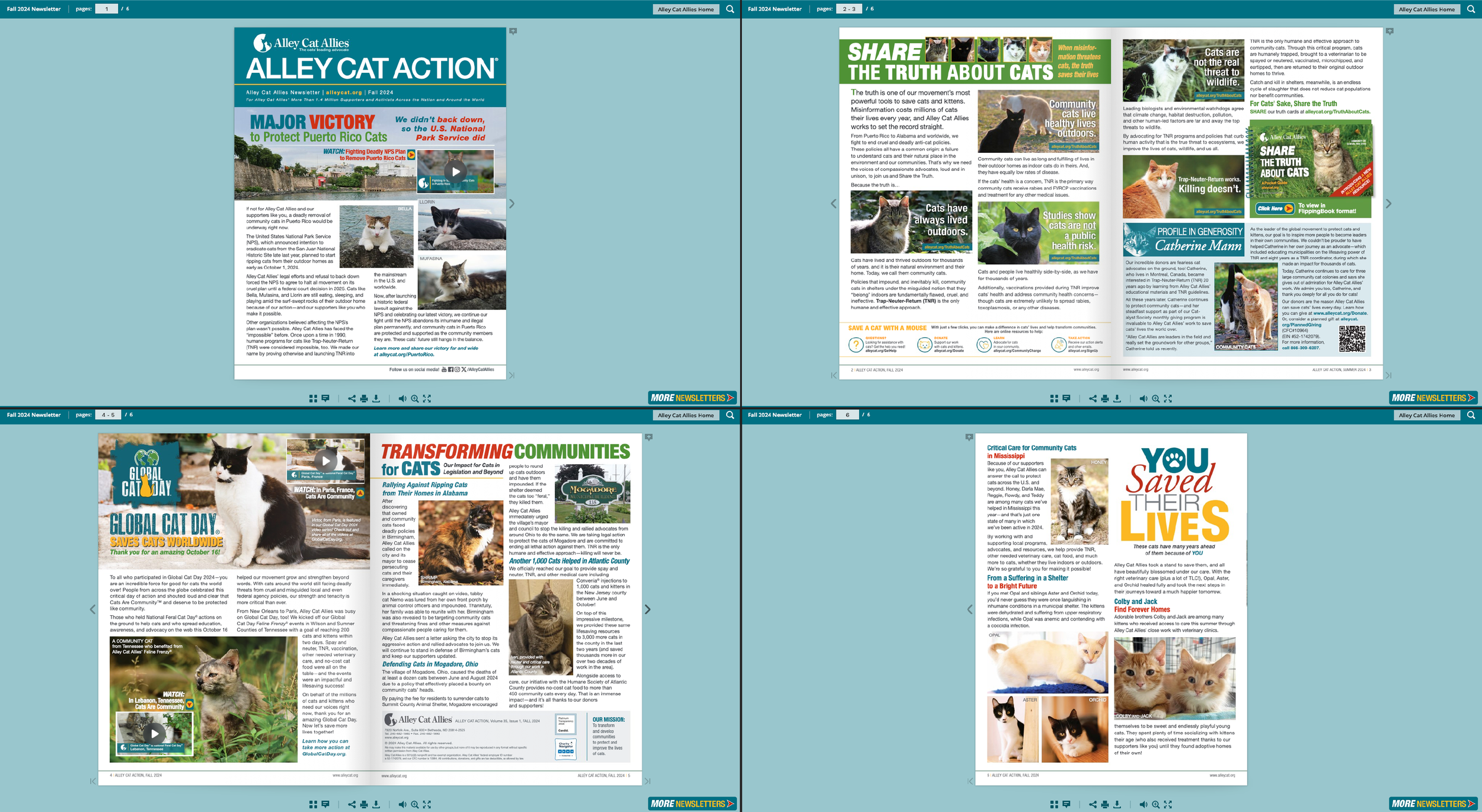Image resolution: width=1482 pixels, height=812 pixels.
Task: Click share icon in page 1 viewer
Action: point(352,398)
